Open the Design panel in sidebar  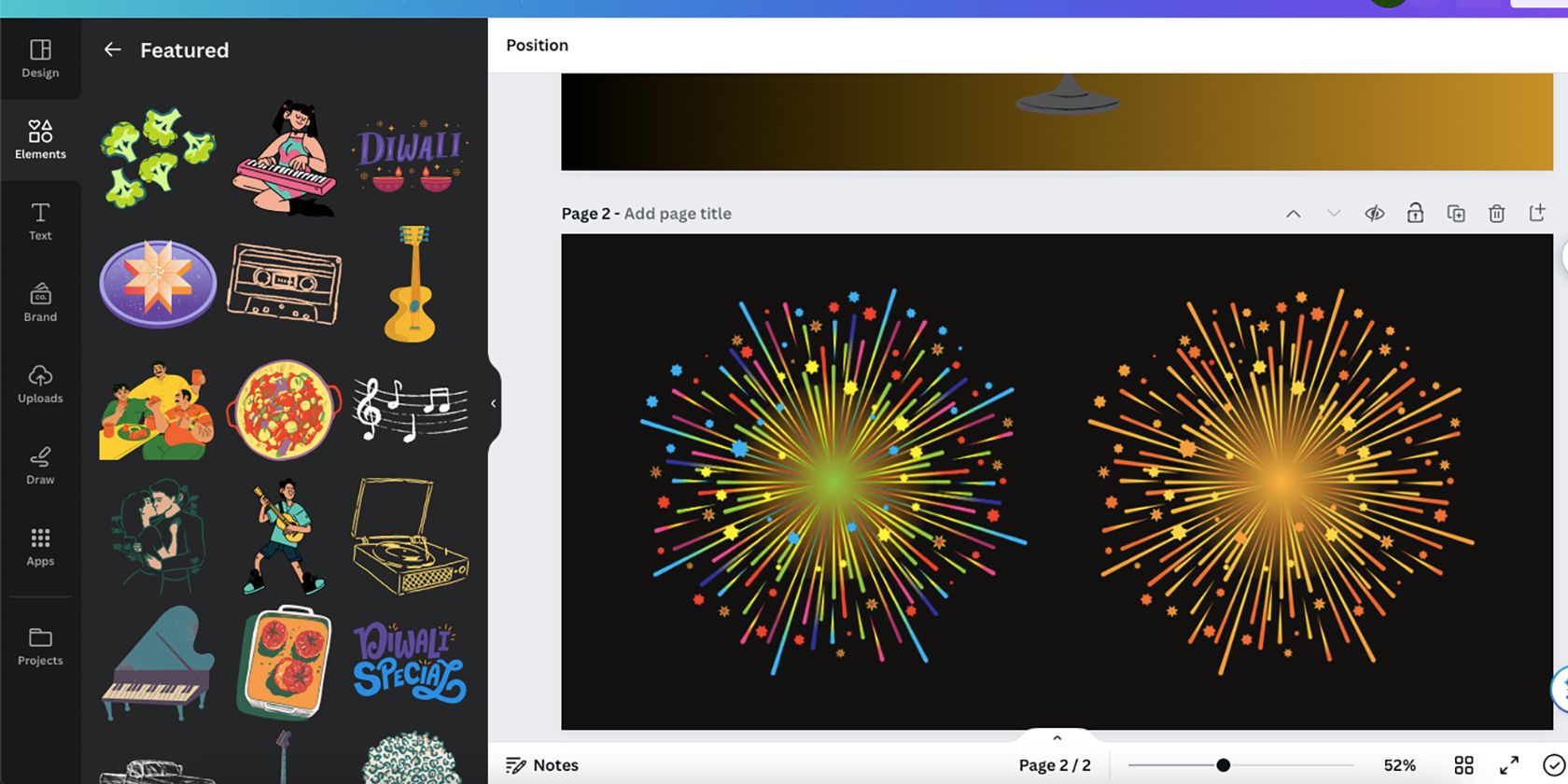[x=40, y=58]
